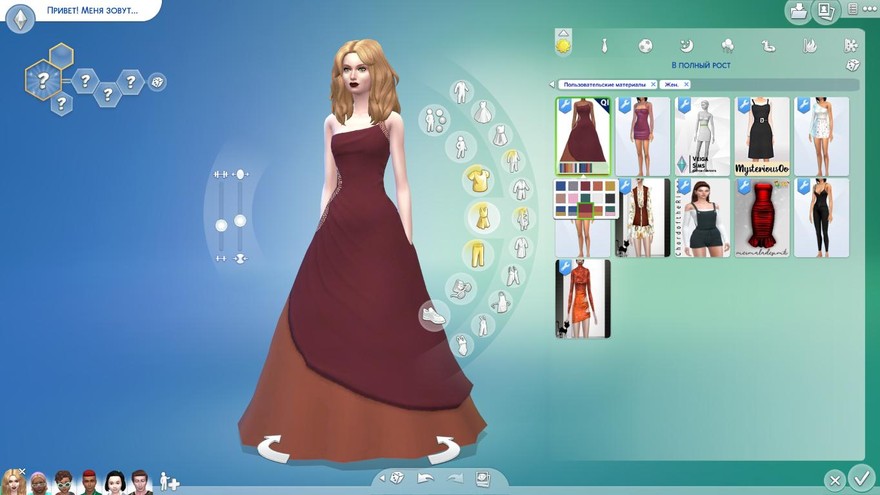Rotate the Sim left with arrow
The image size is (880, 495).
(x=272, y=449)
